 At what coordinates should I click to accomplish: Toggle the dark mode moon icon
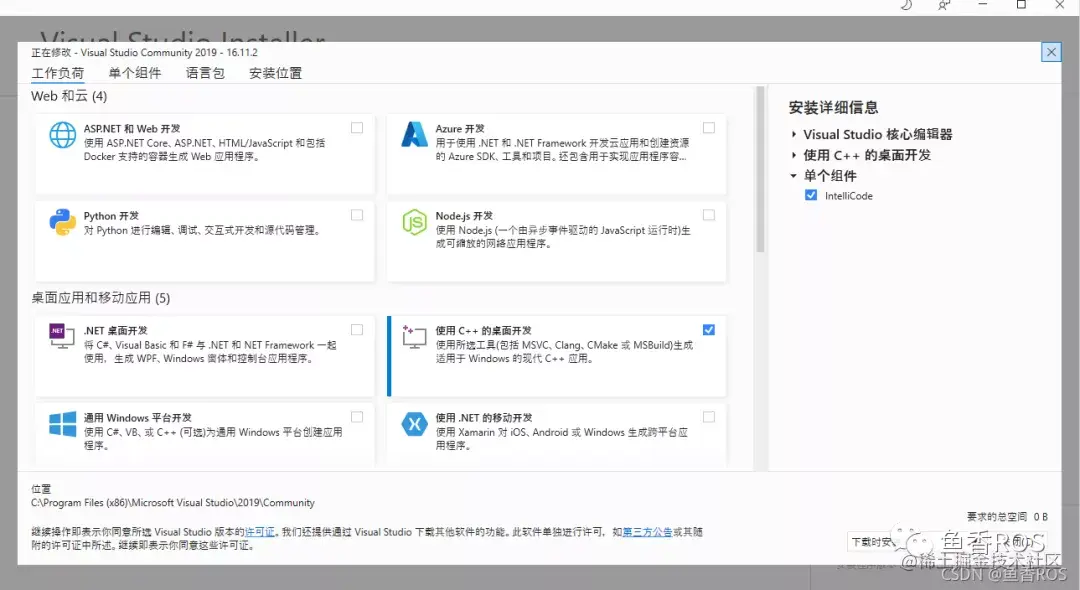click(906, 5)
